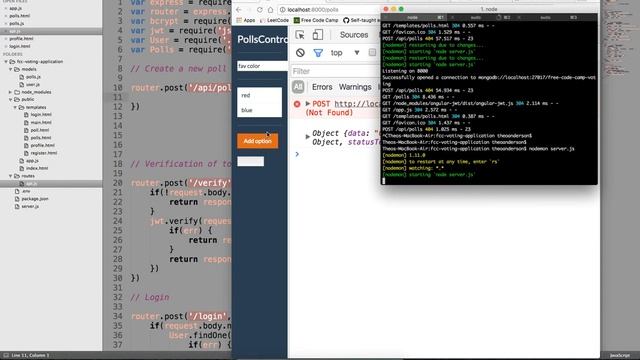Viewport: 640px width, 360px height.
Task: Click the PollsControl navbar brand
Action: click(262, 39)
